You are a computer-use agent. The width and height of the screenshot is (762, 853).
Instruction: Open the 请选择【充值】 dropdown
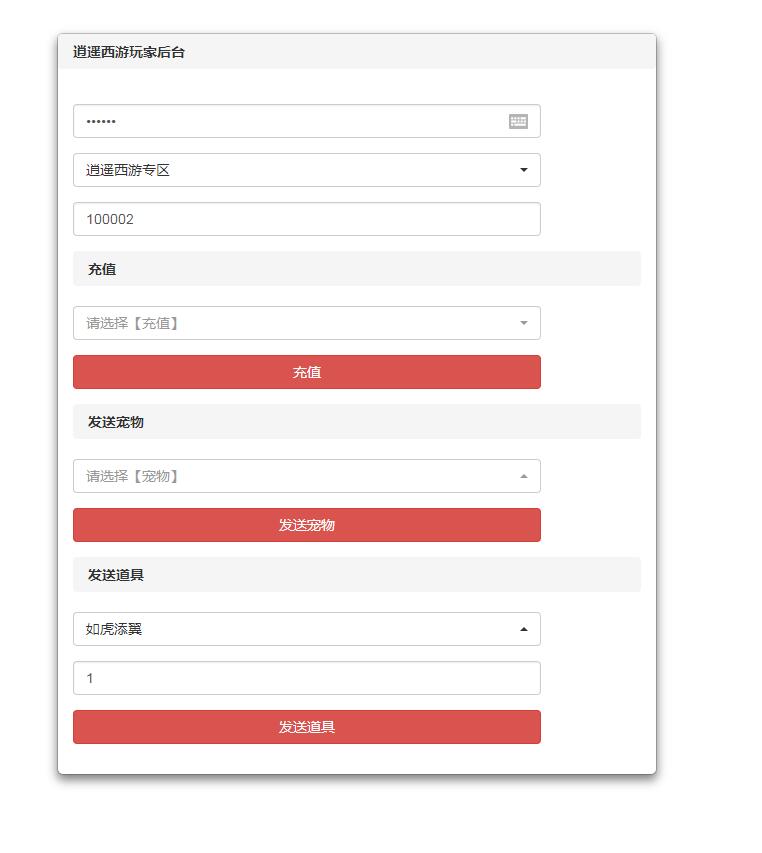300,323
